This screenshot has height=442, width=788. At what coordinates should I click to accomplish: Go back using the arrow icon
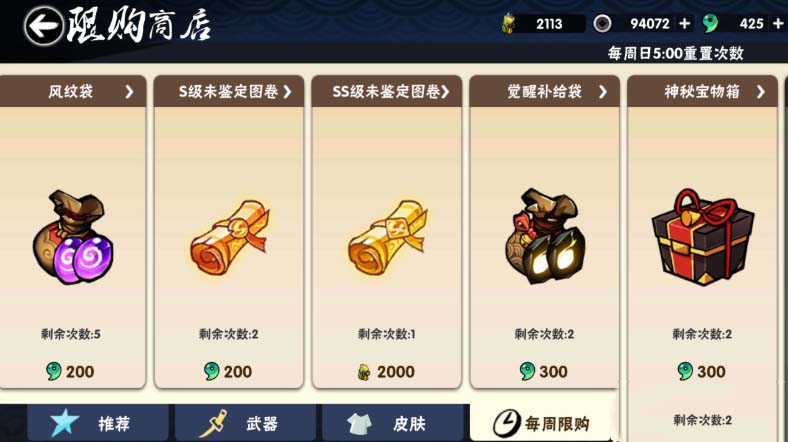pyautogui.click(x=44, y=26)
